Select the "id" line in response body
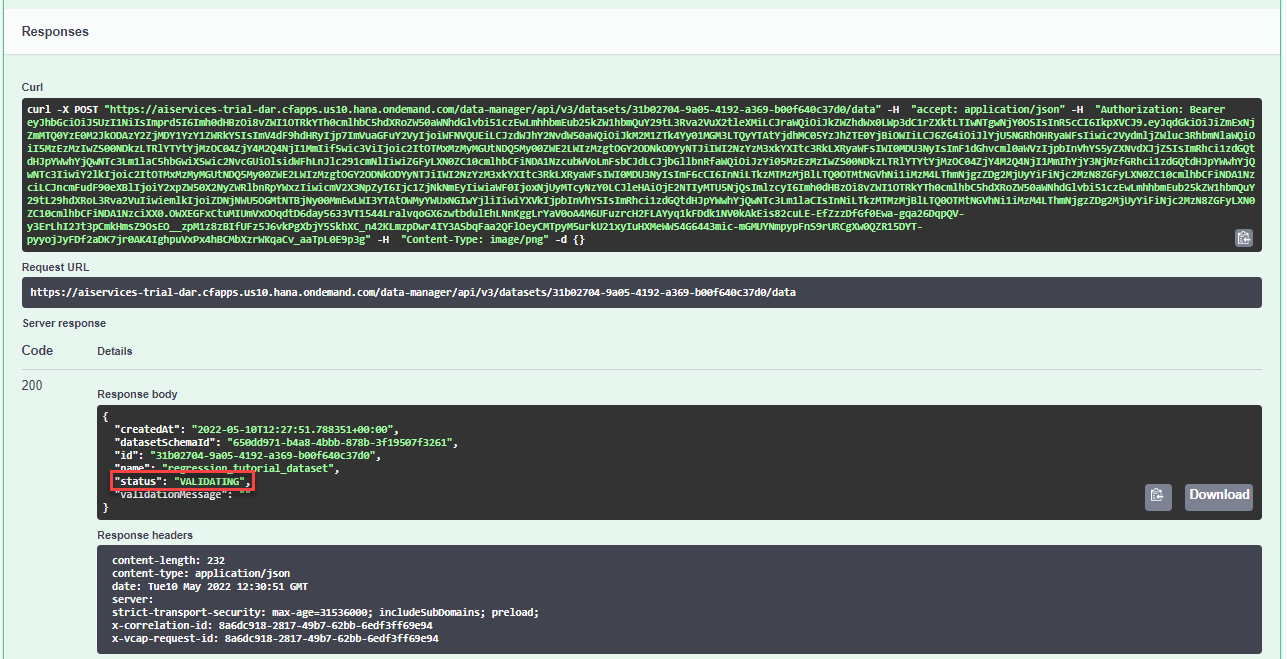The height and width of the screenshot is (659, 1287). [246, 455]
